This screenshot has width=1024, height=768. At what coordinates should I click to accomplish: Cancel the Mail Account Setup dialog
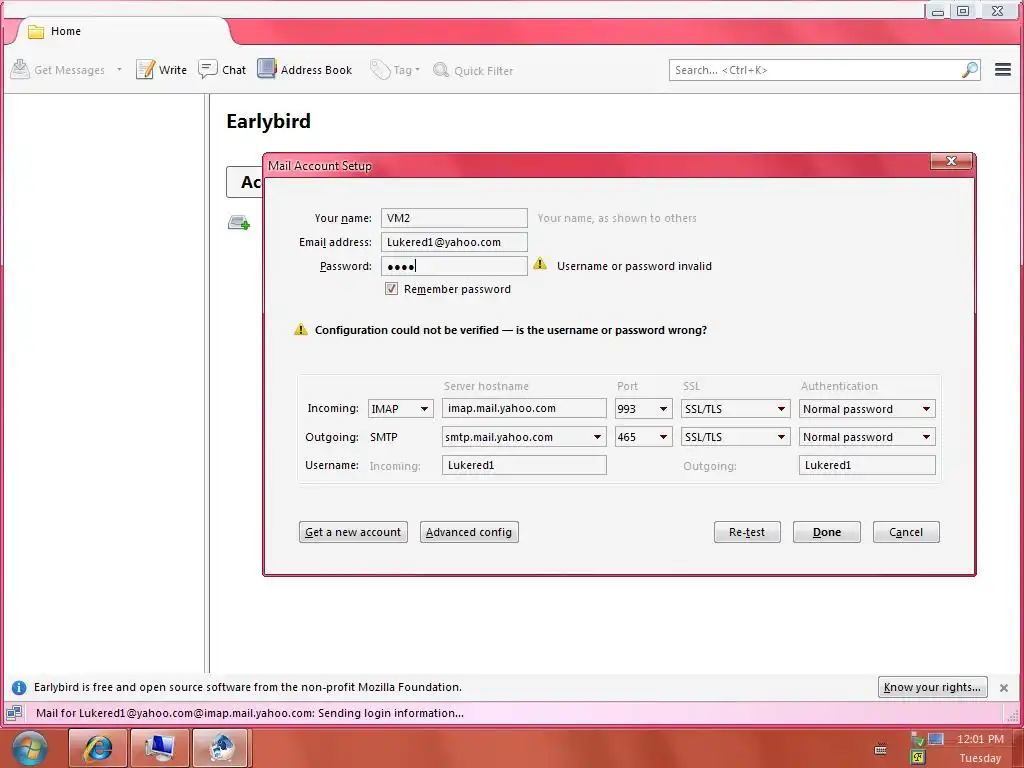point(906,532)
